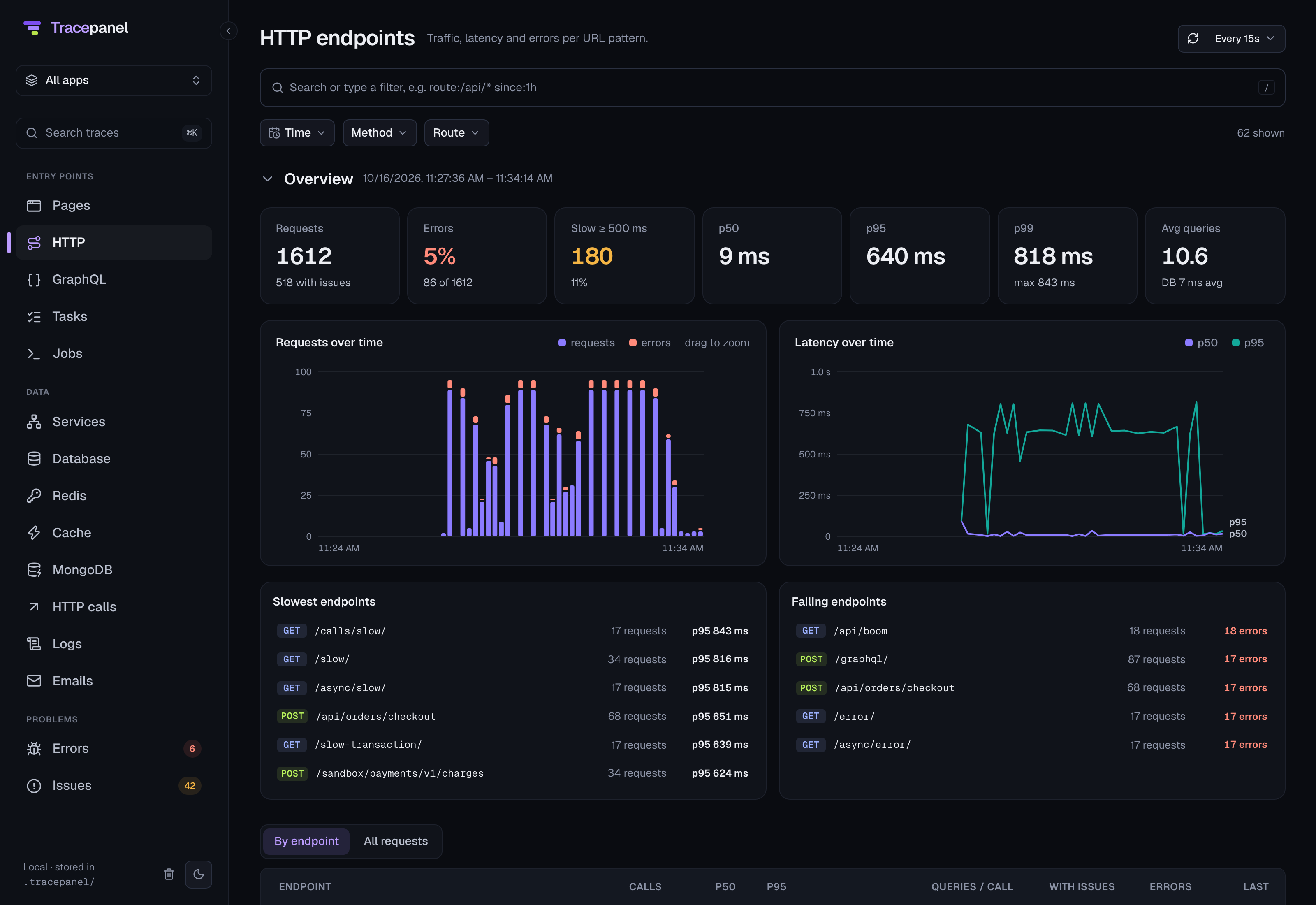Switch to the By endpoint tab
The width and height of the screenshot is (1316, 905).
click(306, 841)
